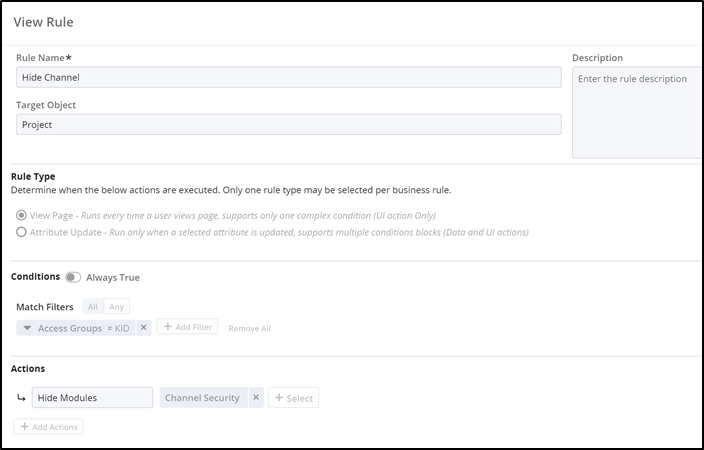Click the KID value in filter chip

click(122, 328)
